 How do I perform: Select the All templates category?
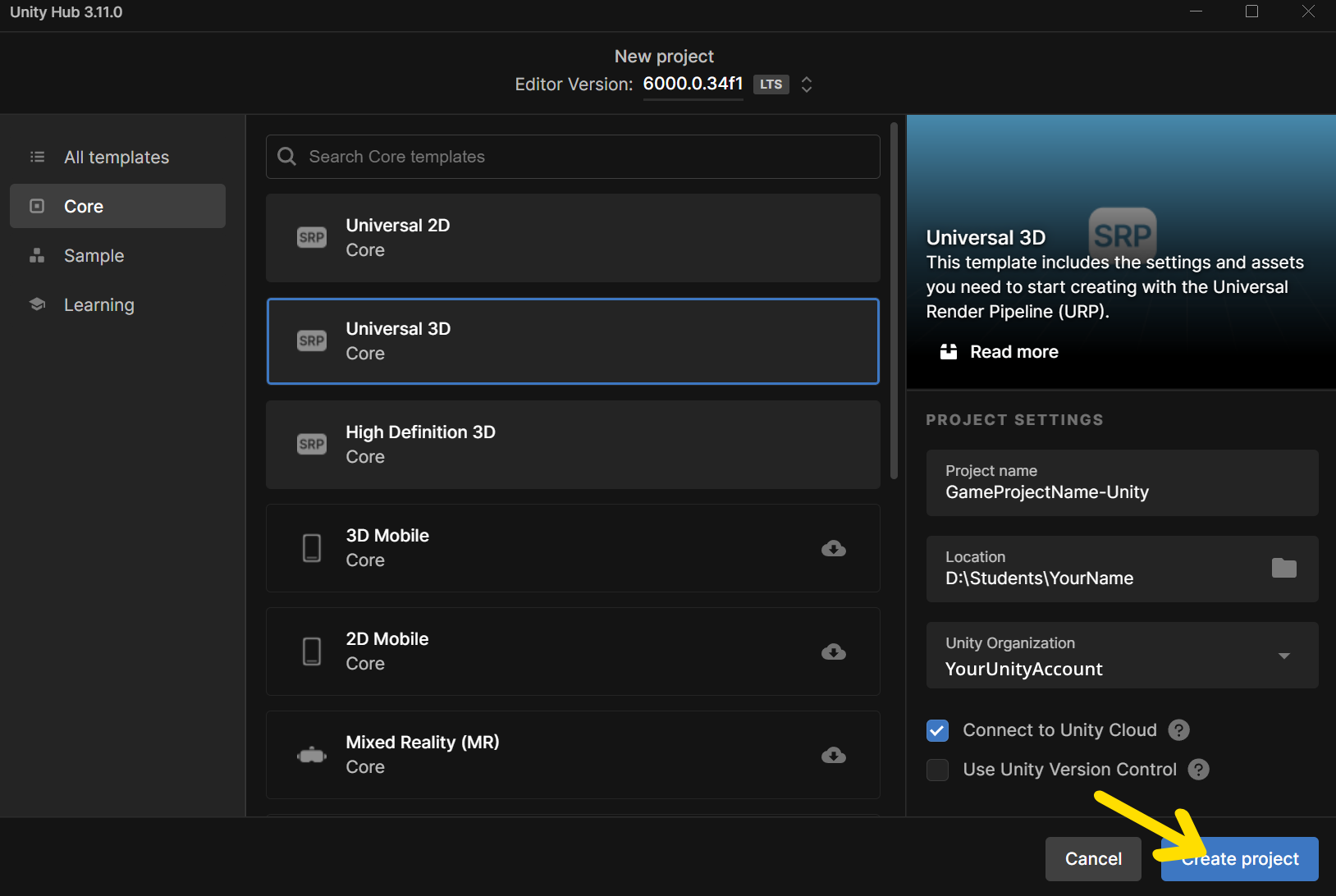pos(117,157)
